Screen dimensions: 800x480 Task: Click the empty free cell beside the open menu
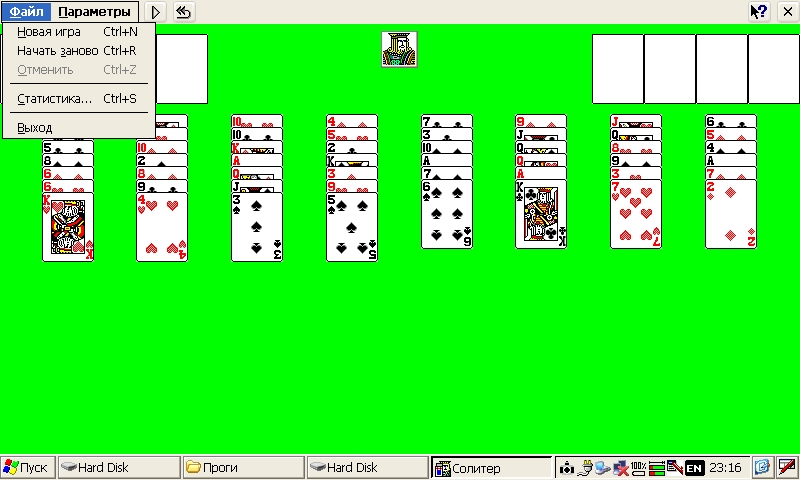(182, 69)
